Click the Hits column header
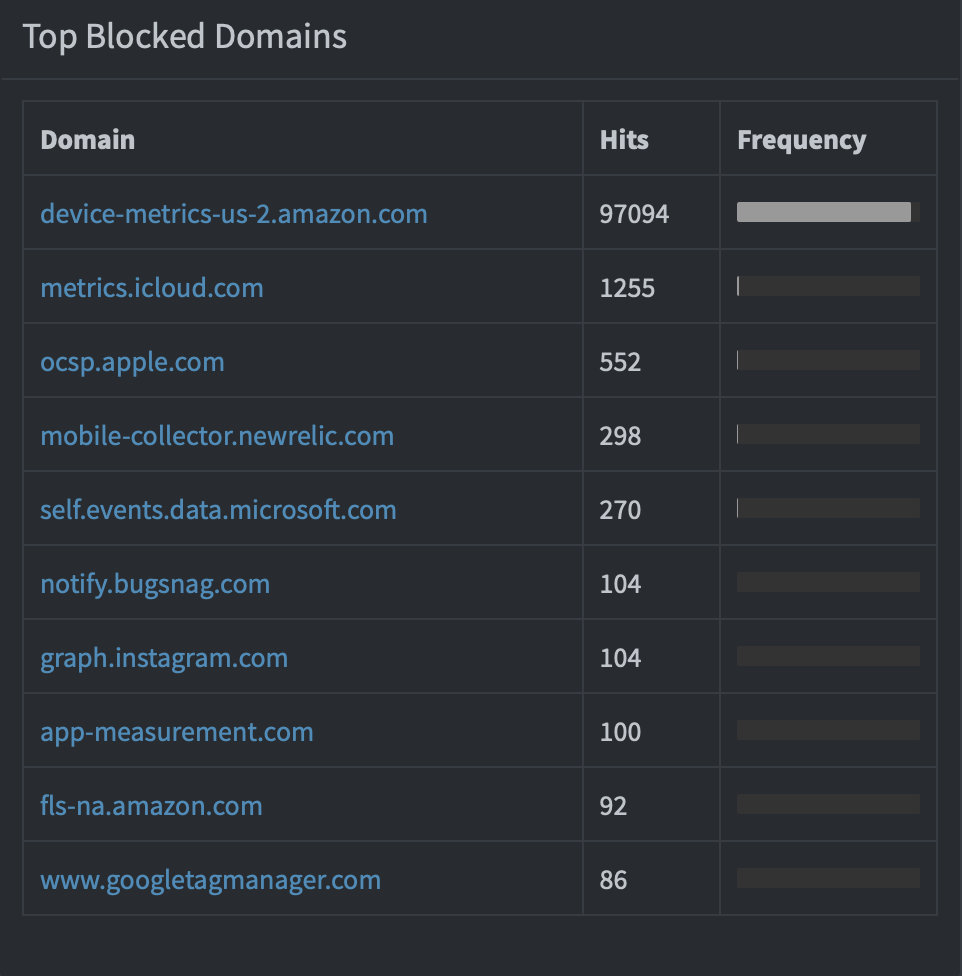Image resolution: width=962 pixels, height=976 pixels. click(x=624, y=139)
